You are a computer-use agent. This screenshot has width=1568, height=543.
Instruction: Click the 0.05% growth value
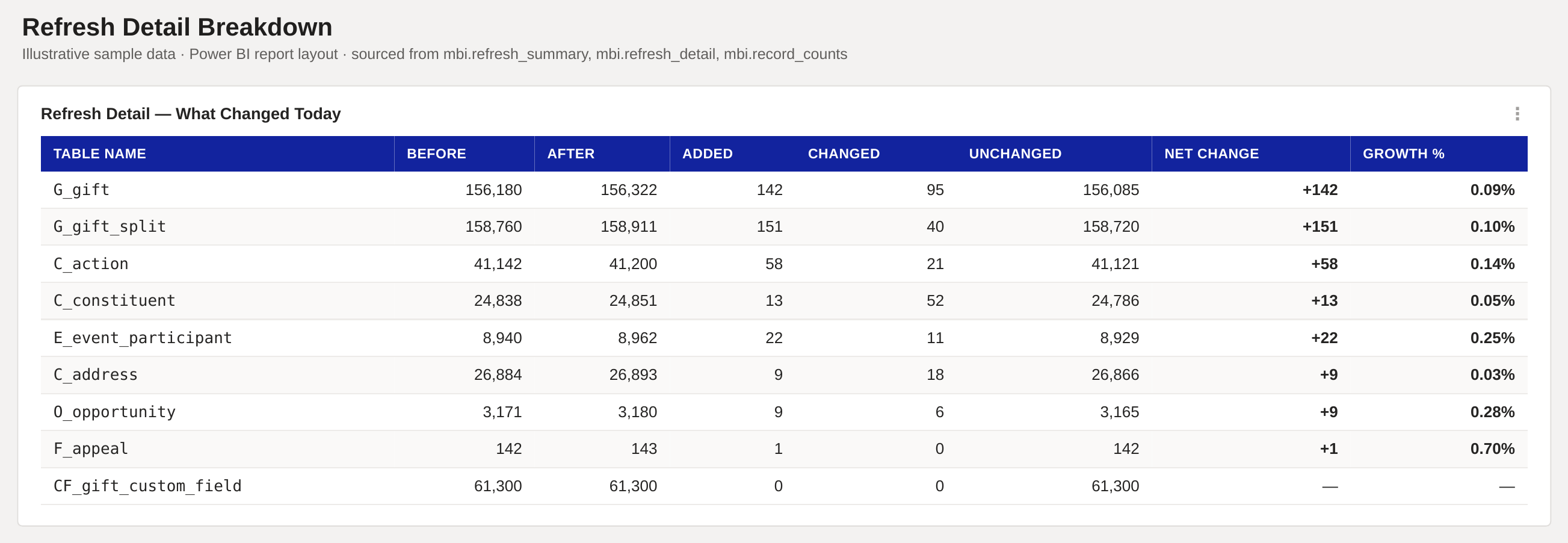1493,301
